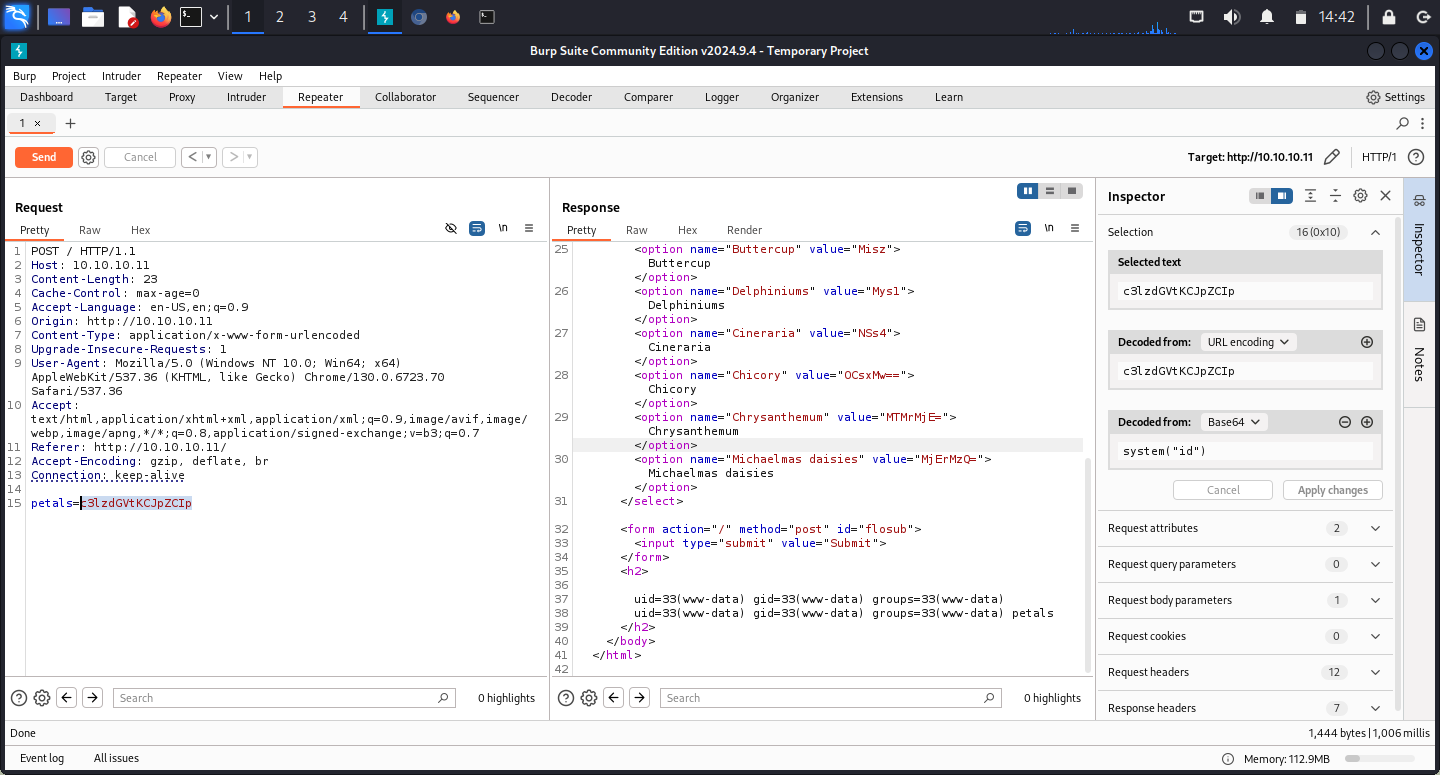Image resolution: width=1440 pixels, height=775 pixels.
Task: Send the request
Action: pos(44,157)
